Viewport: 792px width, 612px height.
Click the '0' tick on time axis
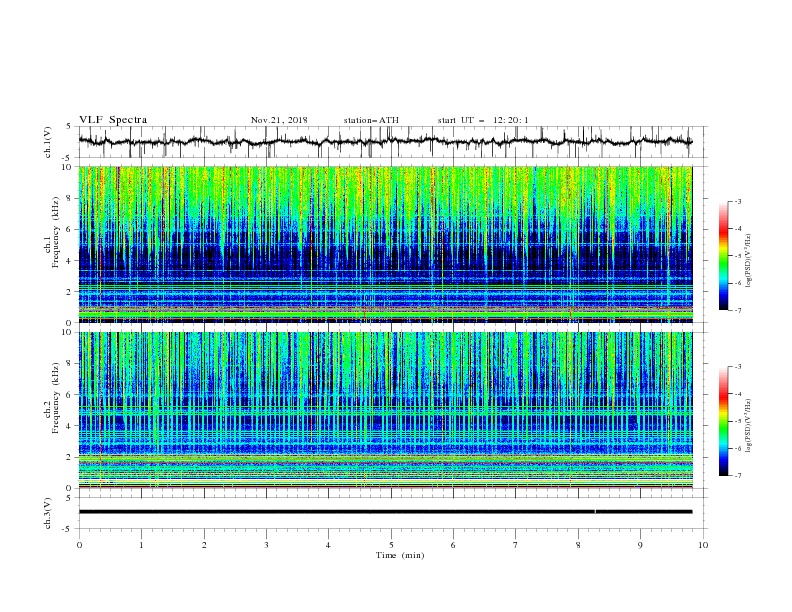coord(79,545)
